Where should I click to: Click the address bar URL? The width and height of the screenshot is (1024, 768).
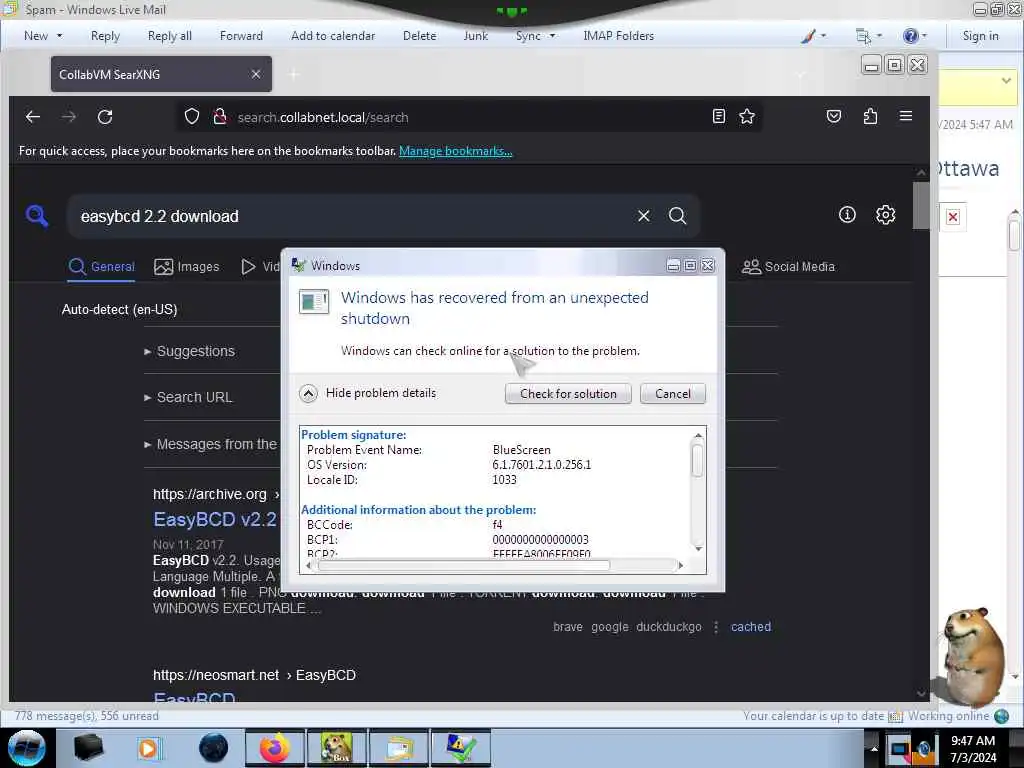[x=323, y=118]
